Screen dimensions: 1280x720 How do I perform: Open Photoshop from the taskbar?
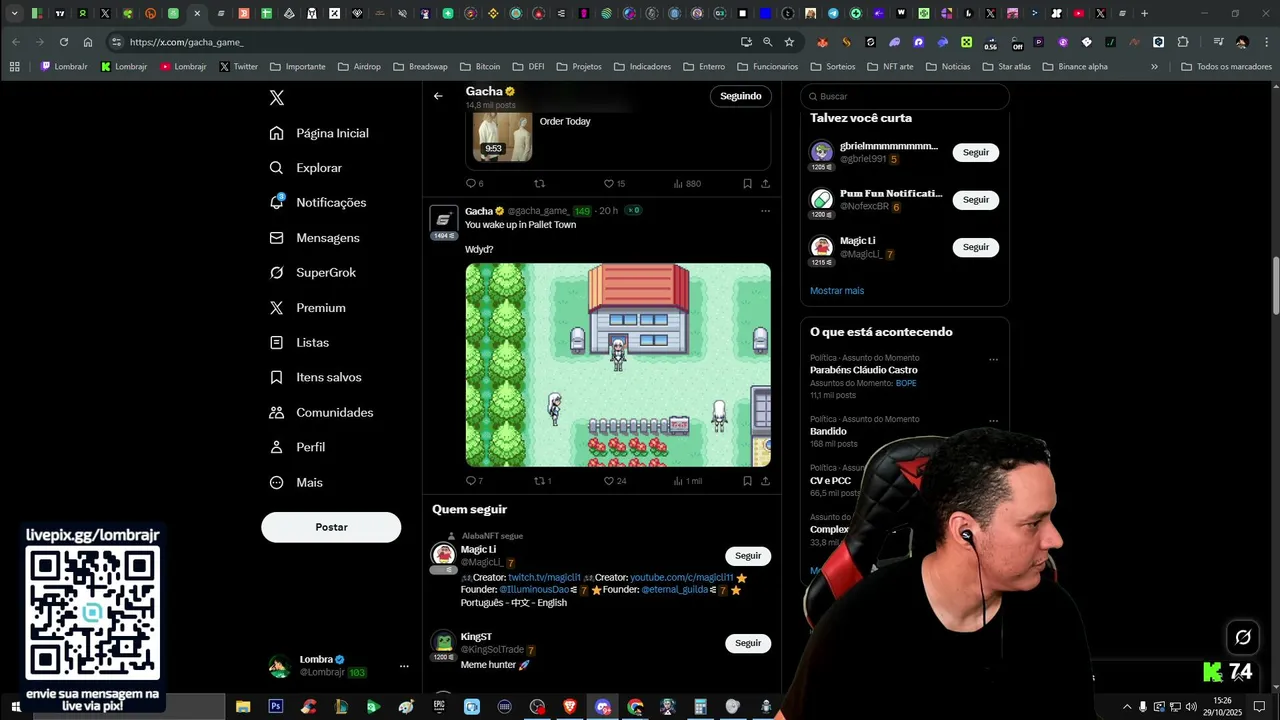pos(275,707)
